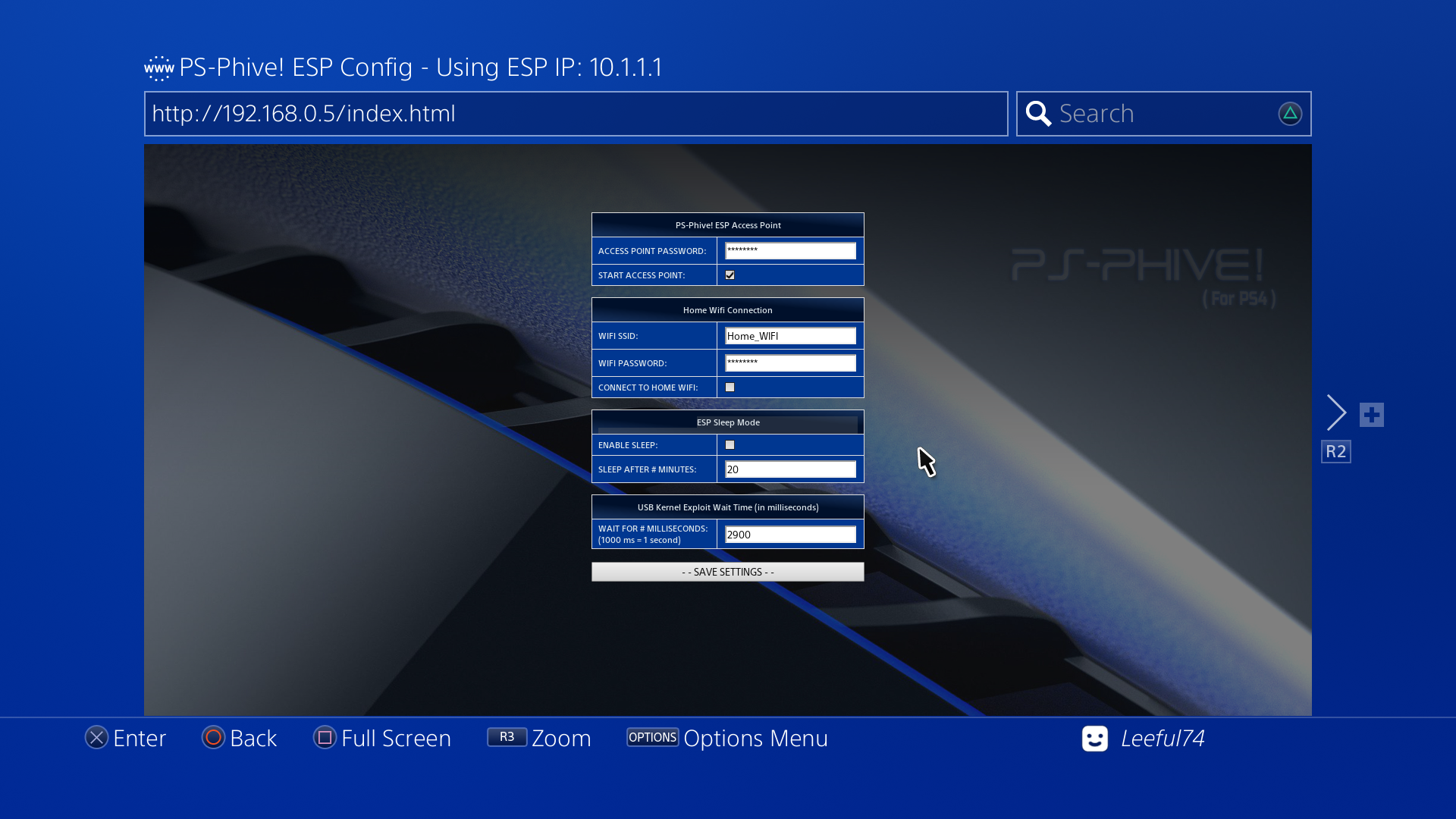The width and height of the screenshot is (1456, 819).
Task: Tick the Enable Sleep checkbox
Action: click(730, 445)
